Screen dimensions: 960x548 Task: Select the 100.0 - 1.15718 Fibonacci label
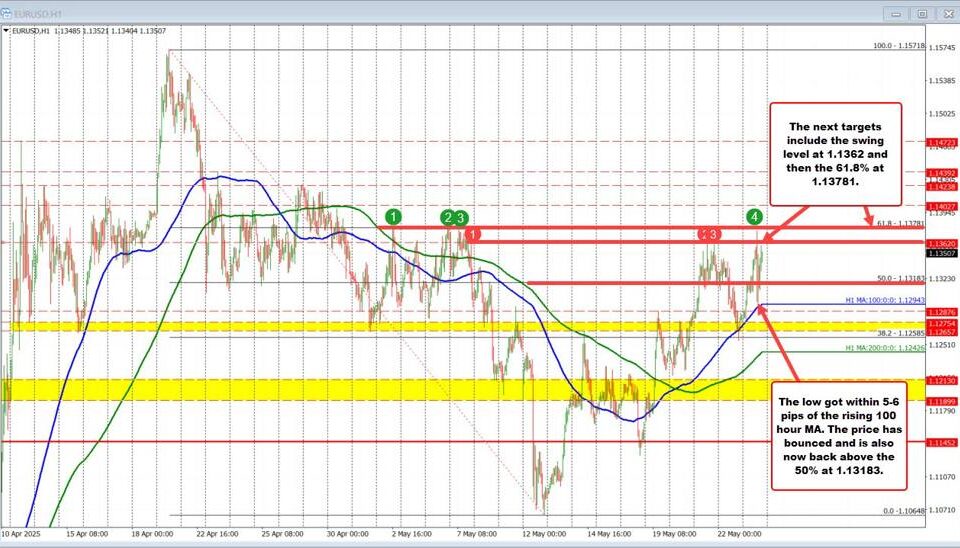(899, 46)
